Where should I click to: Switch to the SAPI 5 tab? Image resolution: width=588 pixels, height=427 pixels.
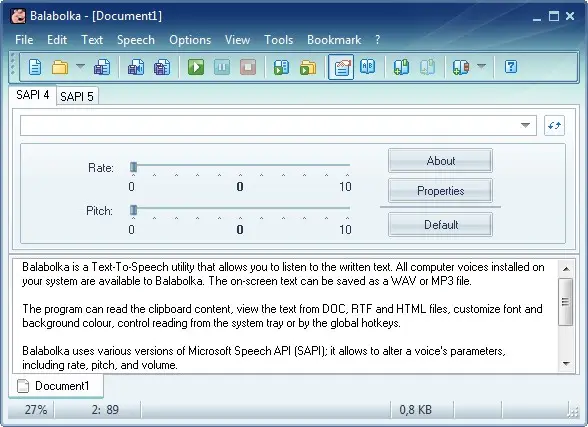[76, 96]
